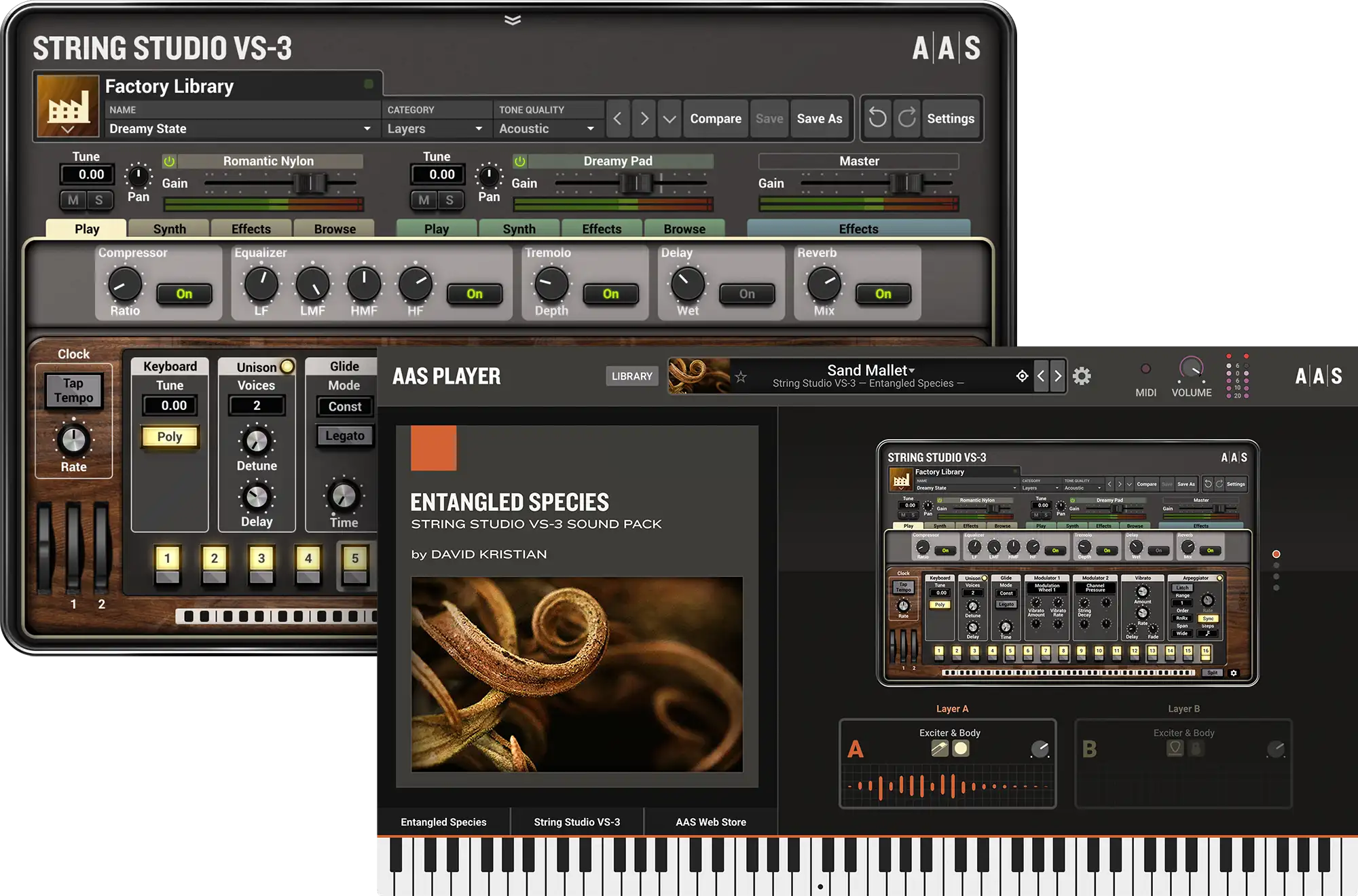The width and height of the screenshot is (1358, 896).
Task: Click the Compare button
Action: (716, 119)
